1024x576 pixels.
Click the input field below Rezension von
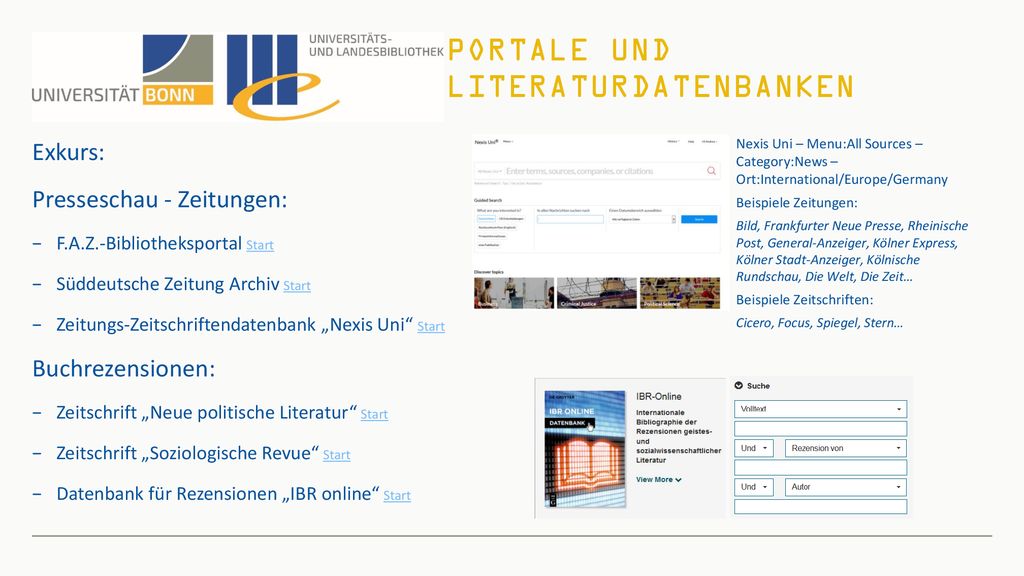pos(820,468)
